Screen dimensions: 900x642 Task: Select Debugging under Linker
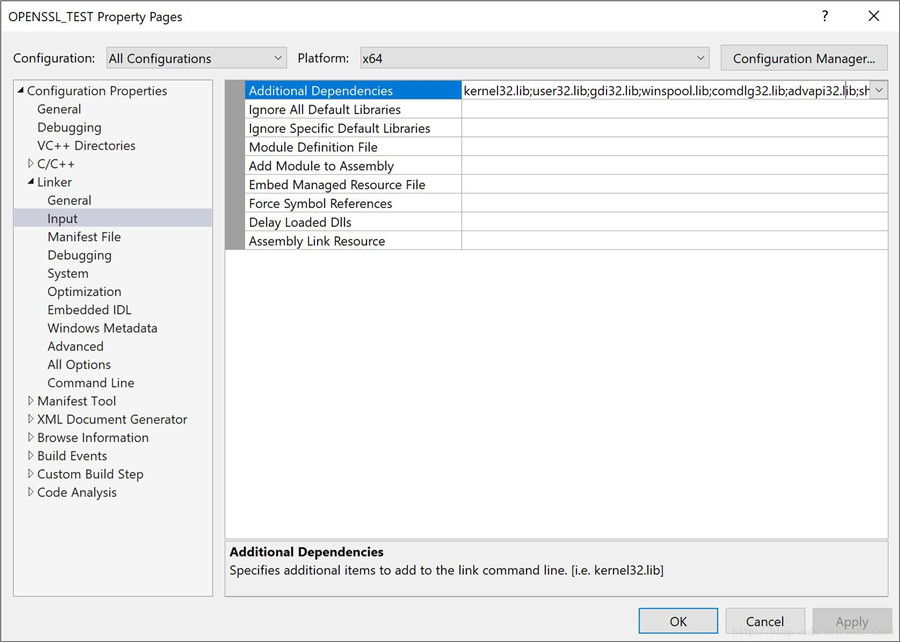click(x=80, y=255)
